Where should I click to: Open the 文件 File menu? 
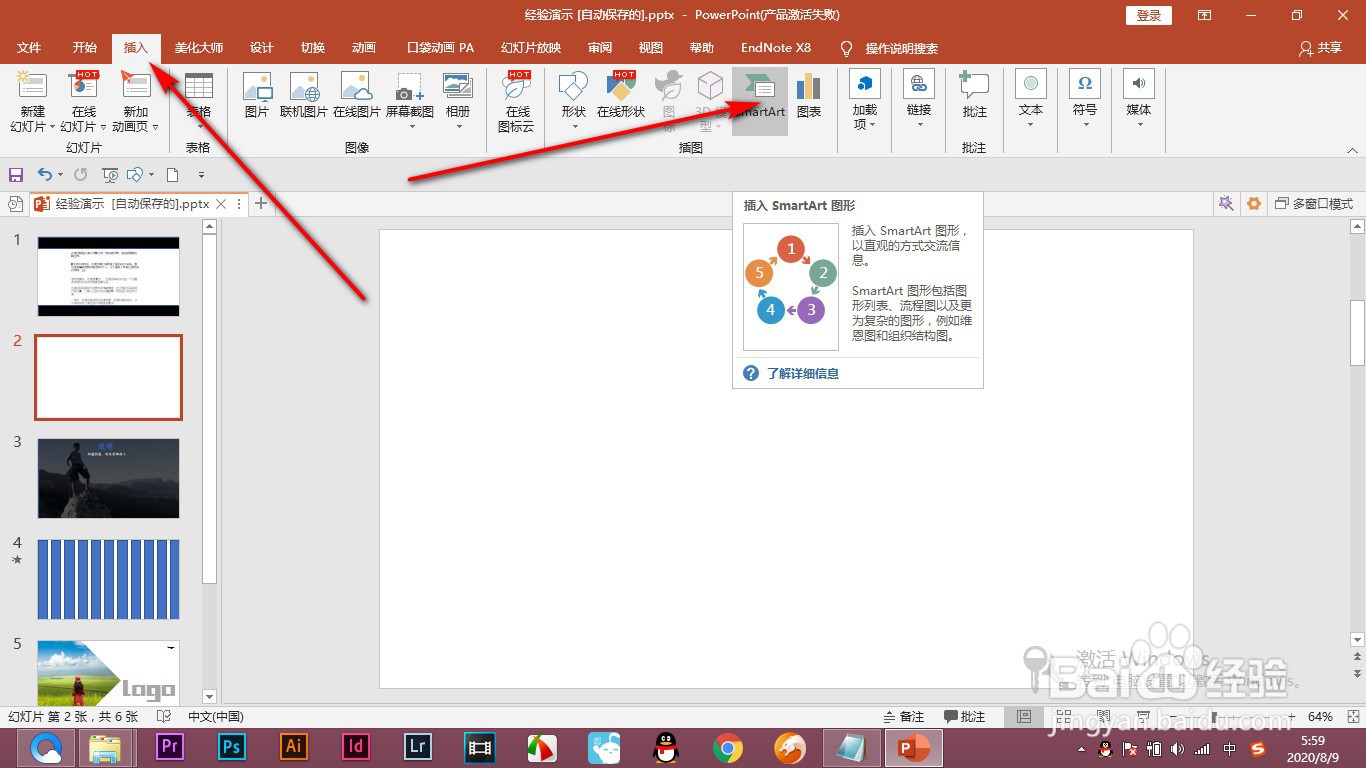(29, 48)
